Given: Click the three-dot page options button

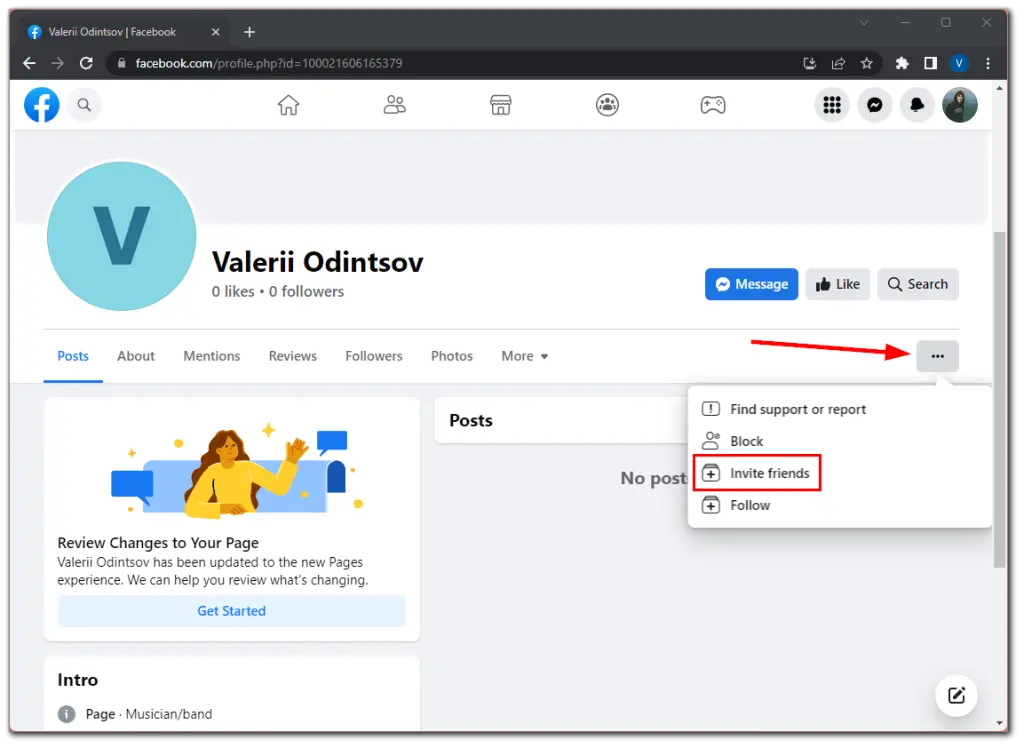Looking at the screenshot, I should pos(937,356).
